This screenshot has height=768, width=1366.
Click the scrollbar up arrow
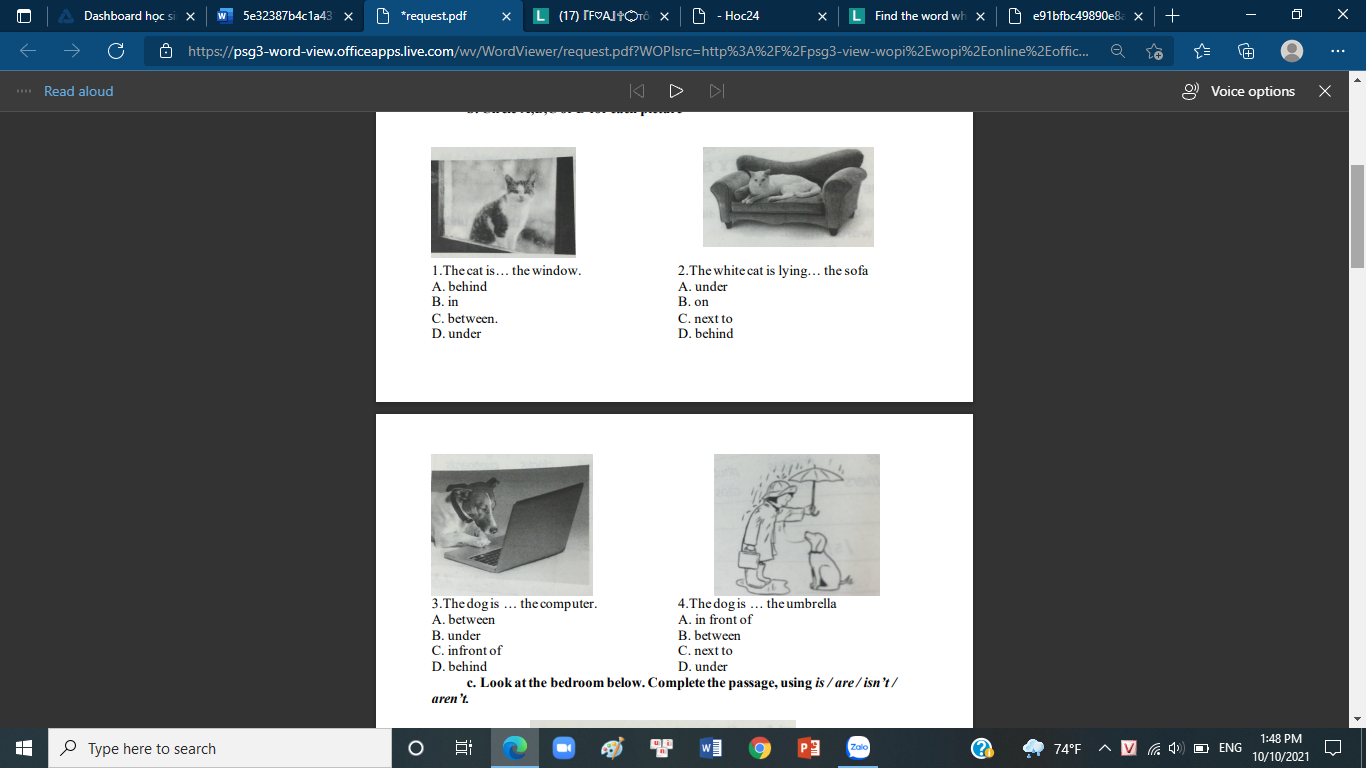pyautogui.click(x=1357, y=78)
